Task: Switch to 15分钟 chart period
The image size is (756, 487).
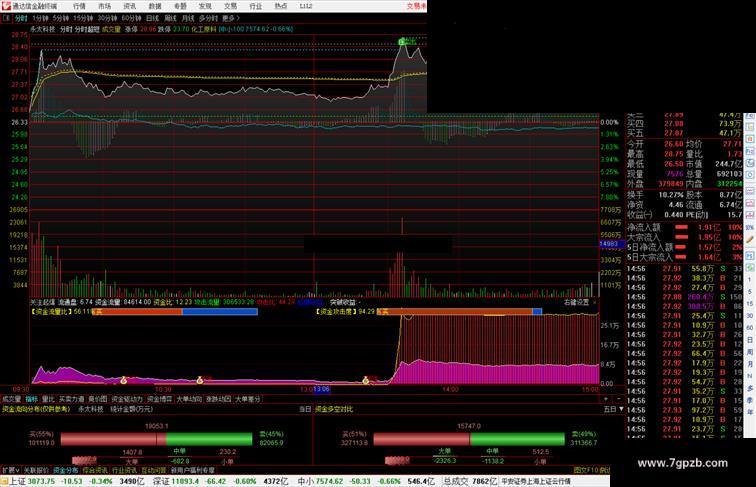Action: click(x=83, y=18)
